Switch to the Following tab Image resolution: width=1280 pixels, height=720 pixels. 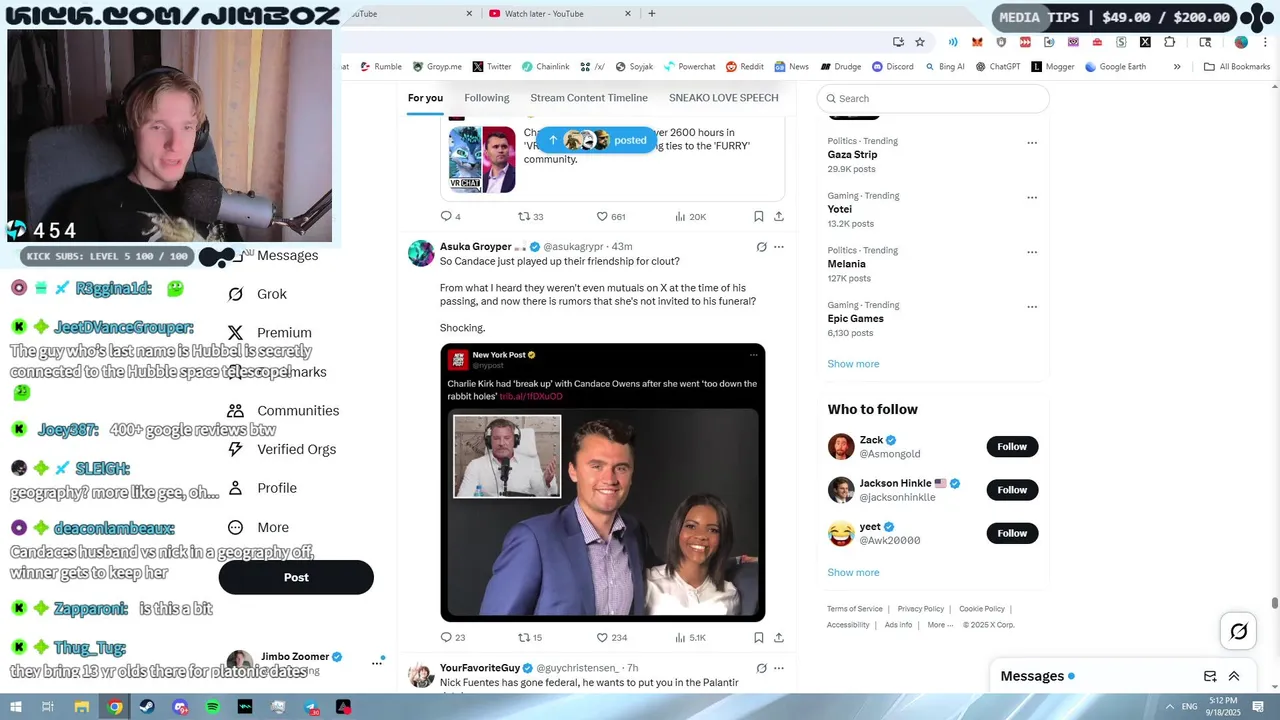(487, 98)
